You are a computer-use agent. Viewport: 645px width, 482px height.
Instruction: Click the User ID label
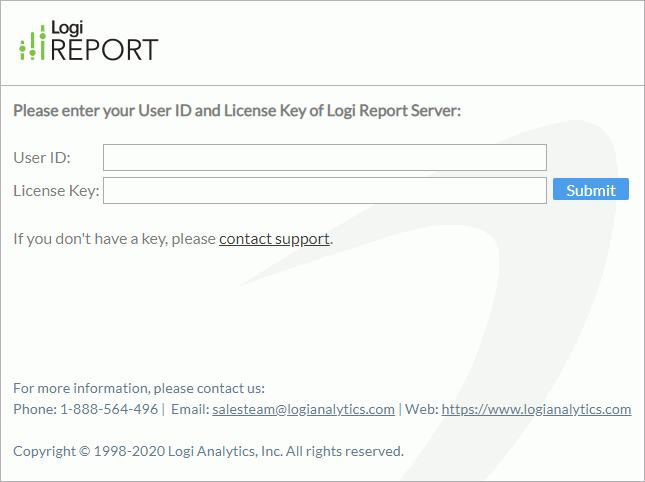click(x=42, y=158)
